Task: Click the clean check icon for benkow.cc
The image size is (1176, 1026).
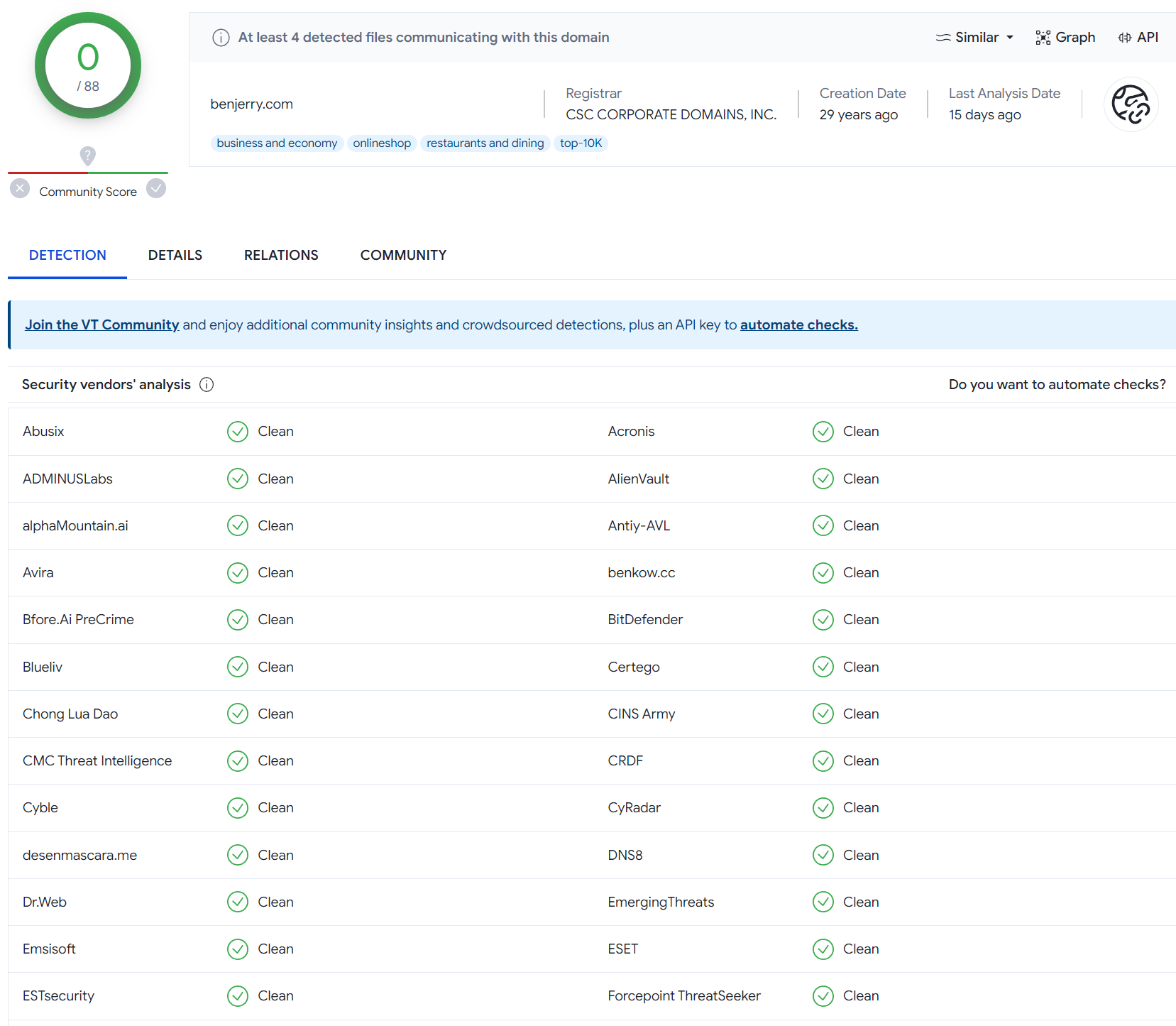Action: pos(823,573)
